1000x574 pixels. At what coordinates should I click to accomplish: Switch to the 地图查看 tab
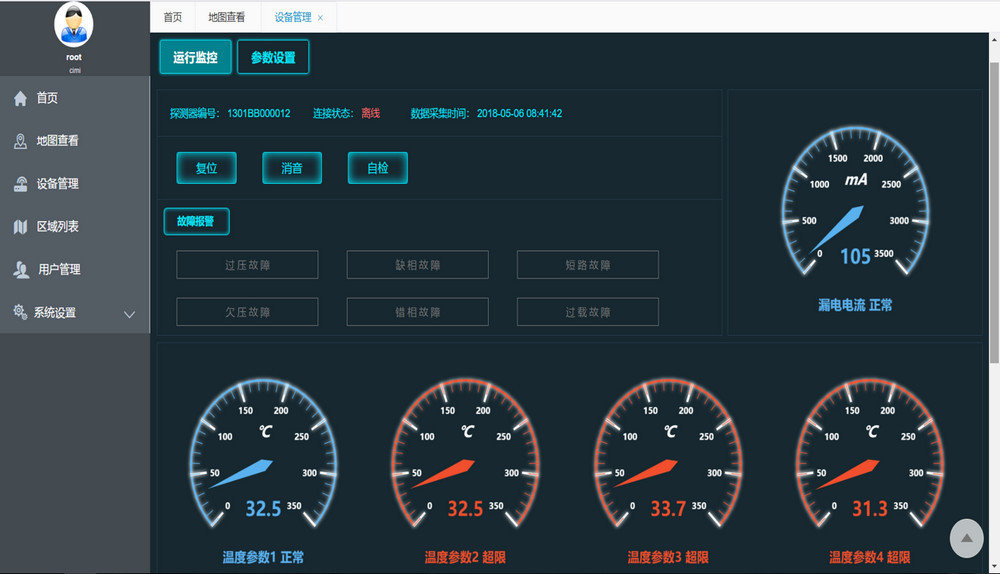pyautogui.click(x=226, y=17)
